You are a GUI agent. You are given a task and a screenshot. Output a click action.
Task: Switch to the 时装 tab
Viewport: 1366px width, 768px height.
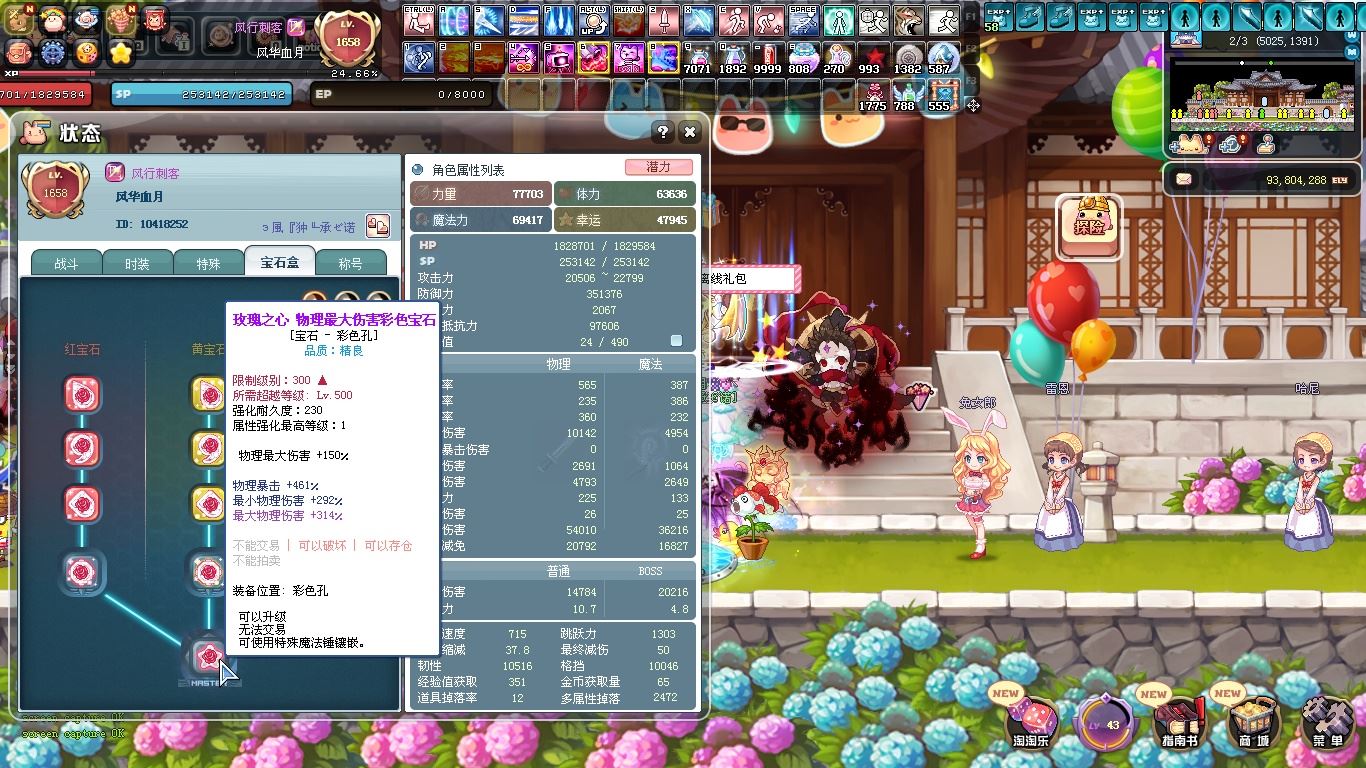[137, 264]
